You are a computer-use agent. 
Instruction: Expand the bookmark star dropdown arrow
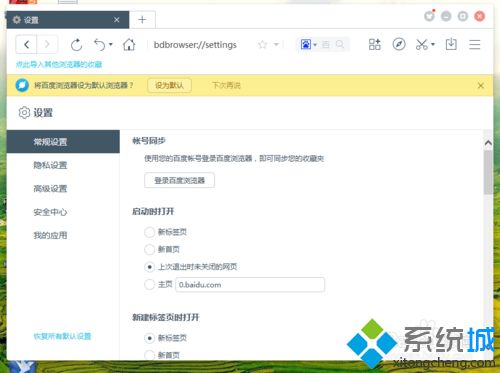click(276, 44)
